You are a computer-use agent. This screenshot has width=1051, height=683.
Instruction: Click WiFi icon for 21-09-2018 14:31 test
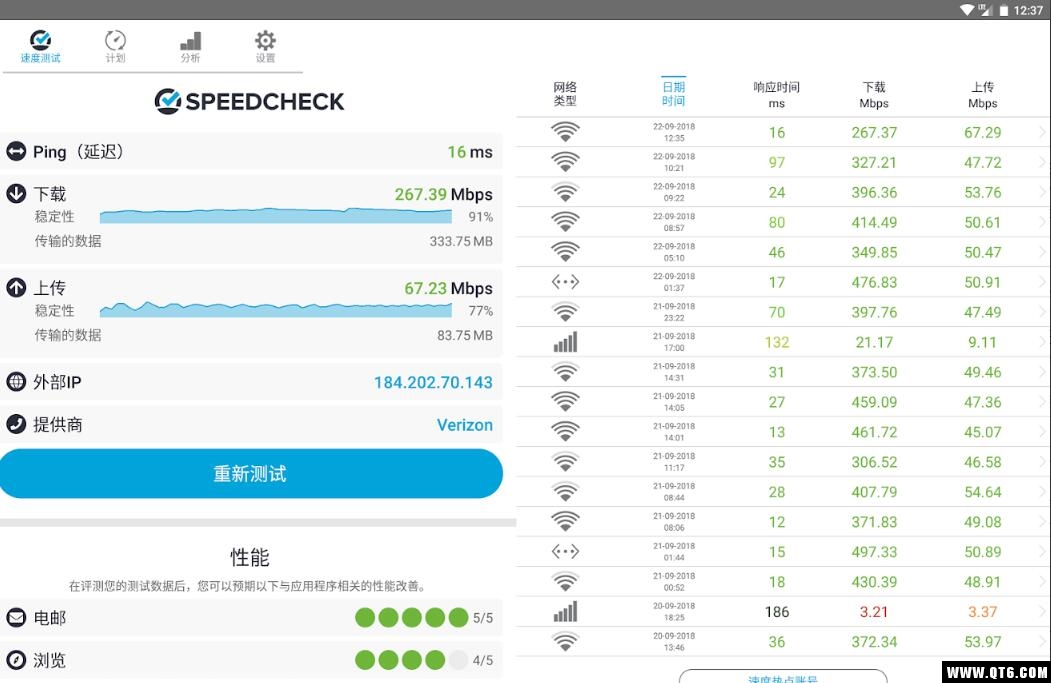(x=565, y=372)
